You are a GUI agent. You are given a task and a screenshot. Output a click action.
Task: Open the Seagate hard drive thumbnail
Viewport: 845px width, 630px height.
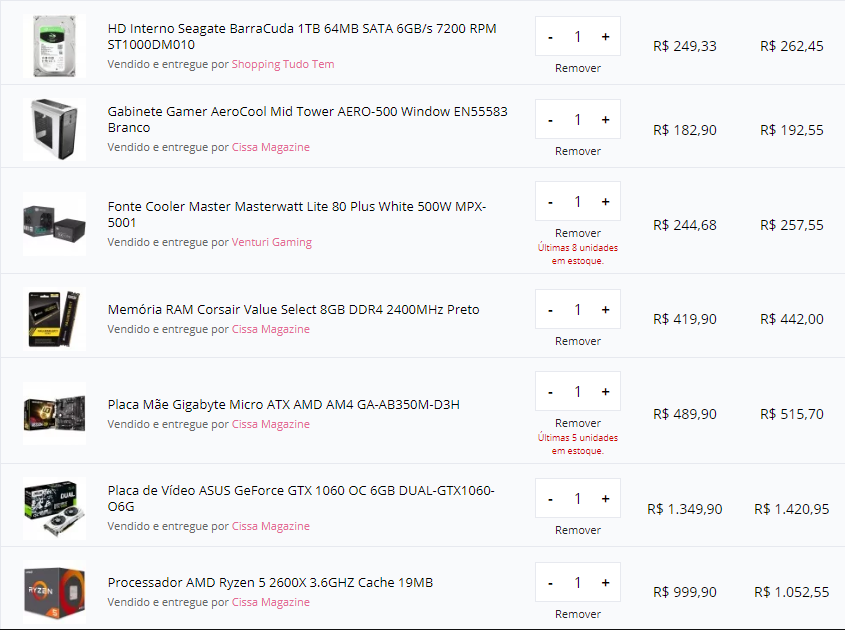[x=54, y=46]
